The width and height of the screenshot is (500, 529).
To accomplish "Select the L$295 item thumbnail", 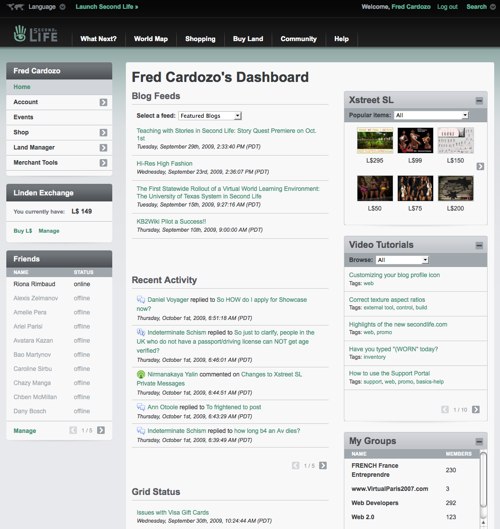I will (375, 140).
